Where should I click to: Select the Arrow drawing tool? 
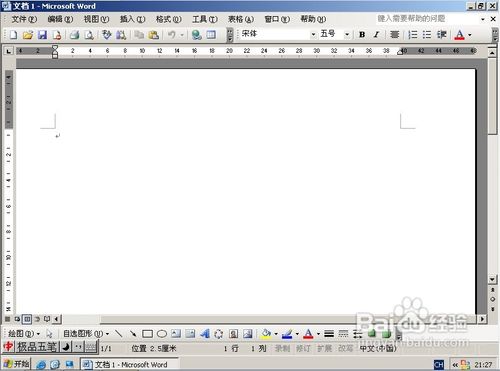133,333
